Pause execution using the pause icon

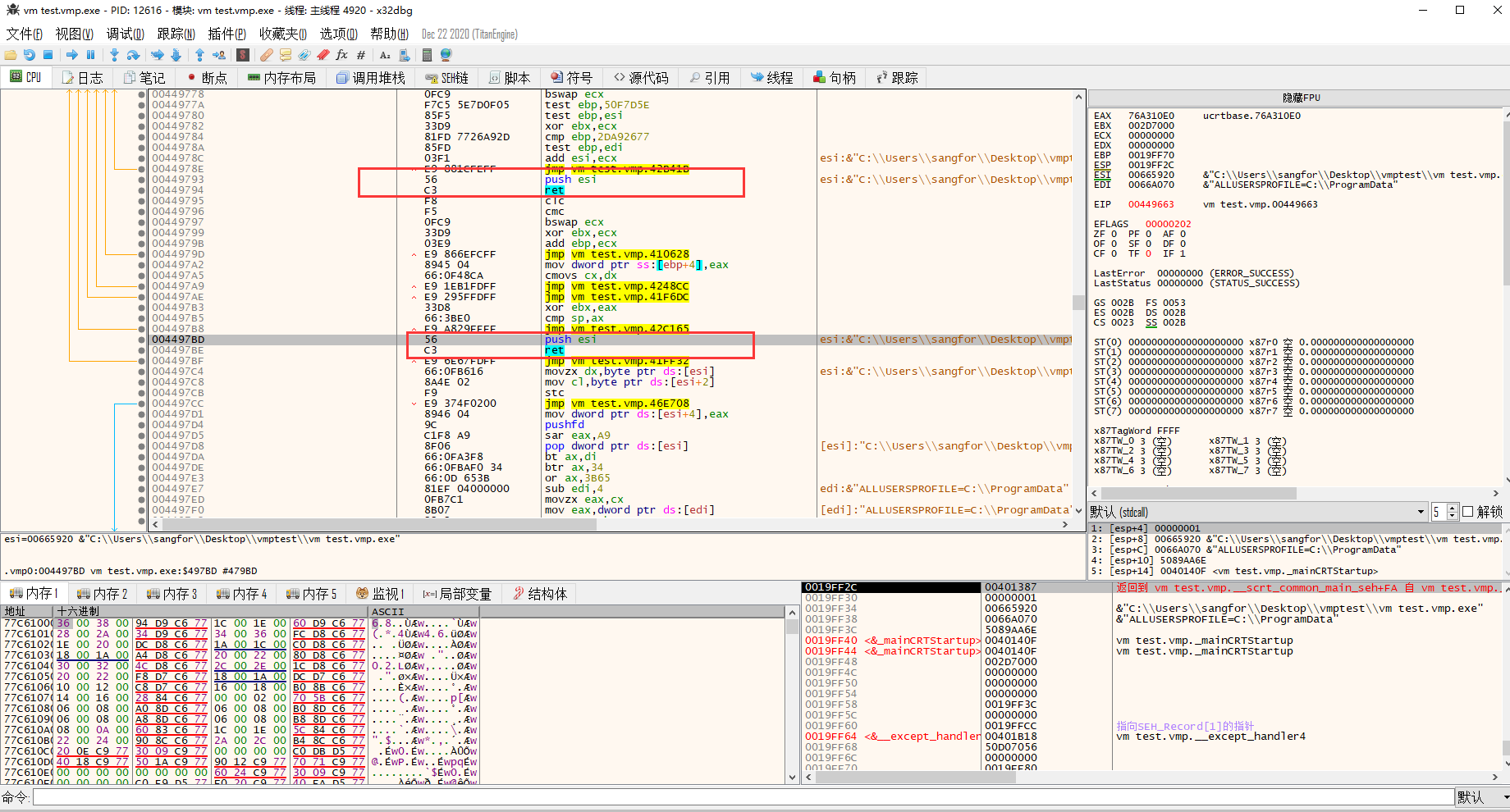click(91, 55)
